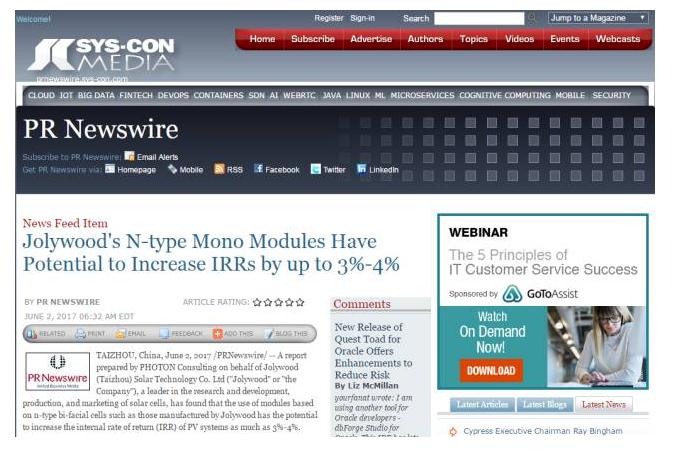Click the Email Alerts envelope icon

point(129,157)
